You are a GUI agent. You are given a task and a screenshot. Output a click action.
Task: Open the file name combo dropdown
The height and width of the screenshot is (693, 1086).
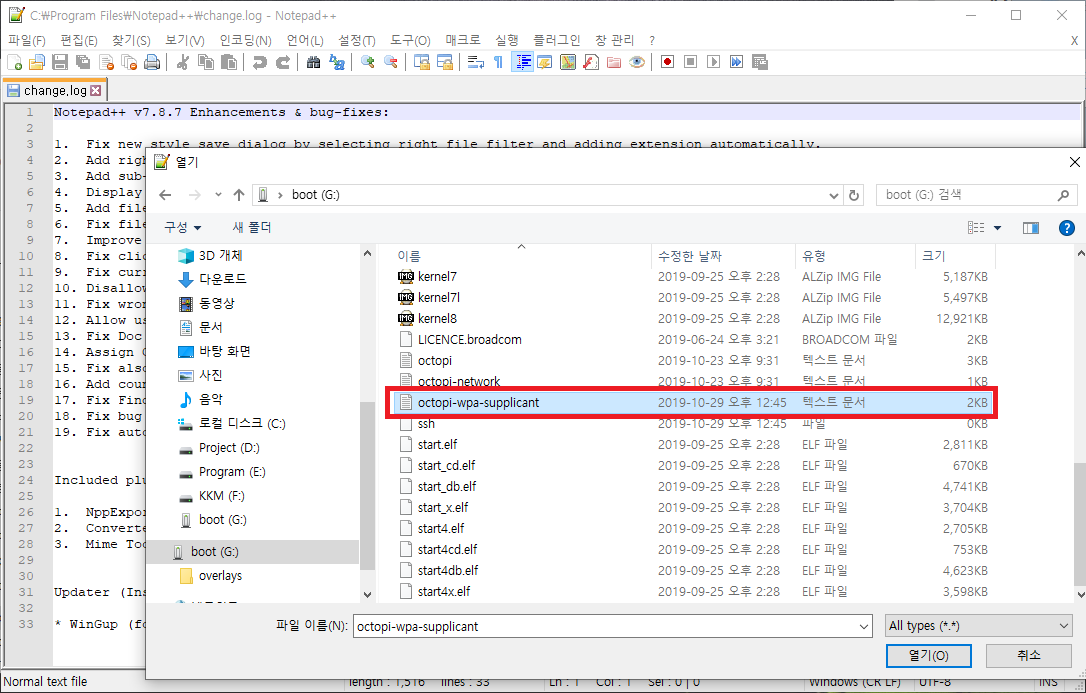tap(864, 627)
